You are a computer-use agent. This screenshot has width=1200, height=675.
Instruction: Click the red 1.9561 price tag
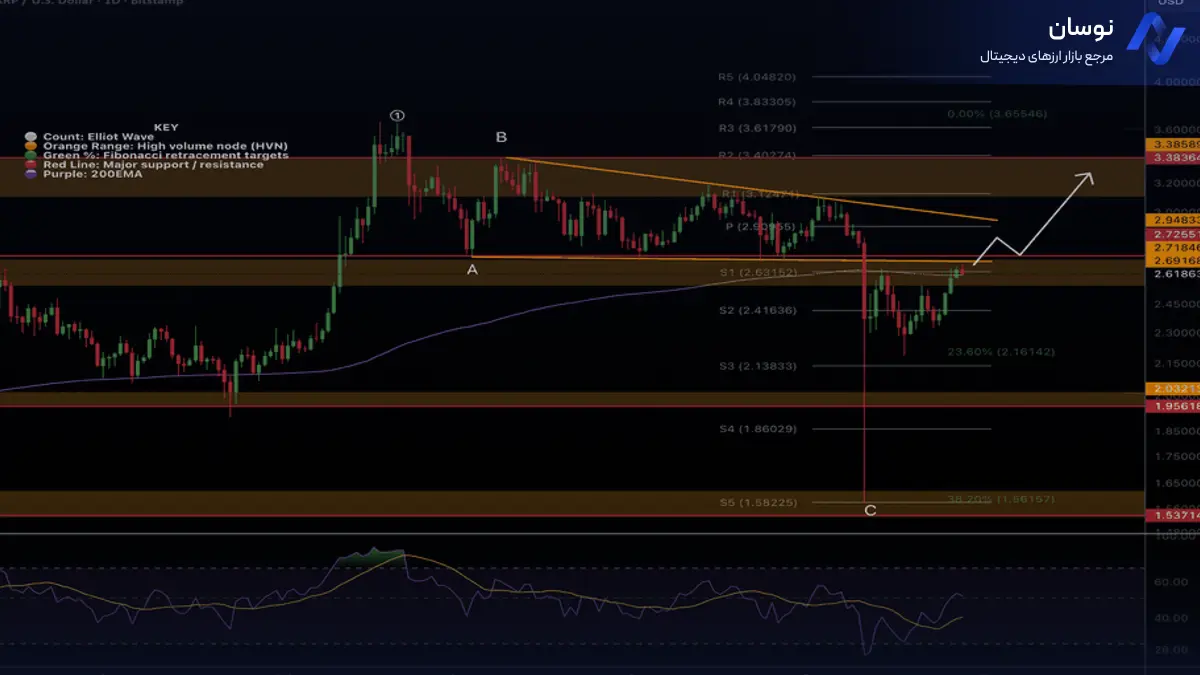1172,407
